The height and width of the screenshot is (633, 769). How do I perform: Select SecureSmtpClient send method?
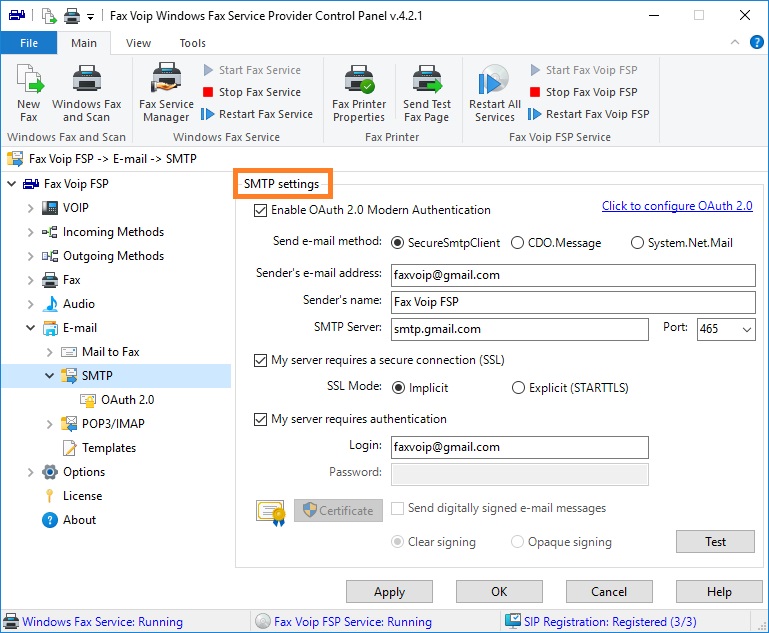tap(397, 243)
